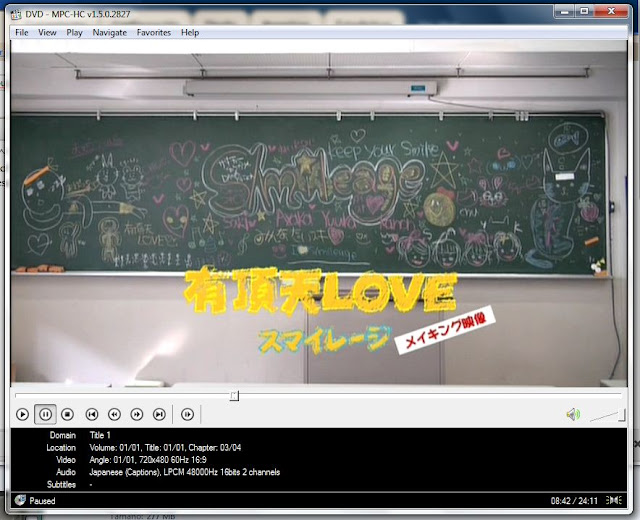Screen dimensions: 640x520
Task: Open the View menu
Action: (47, 33)
